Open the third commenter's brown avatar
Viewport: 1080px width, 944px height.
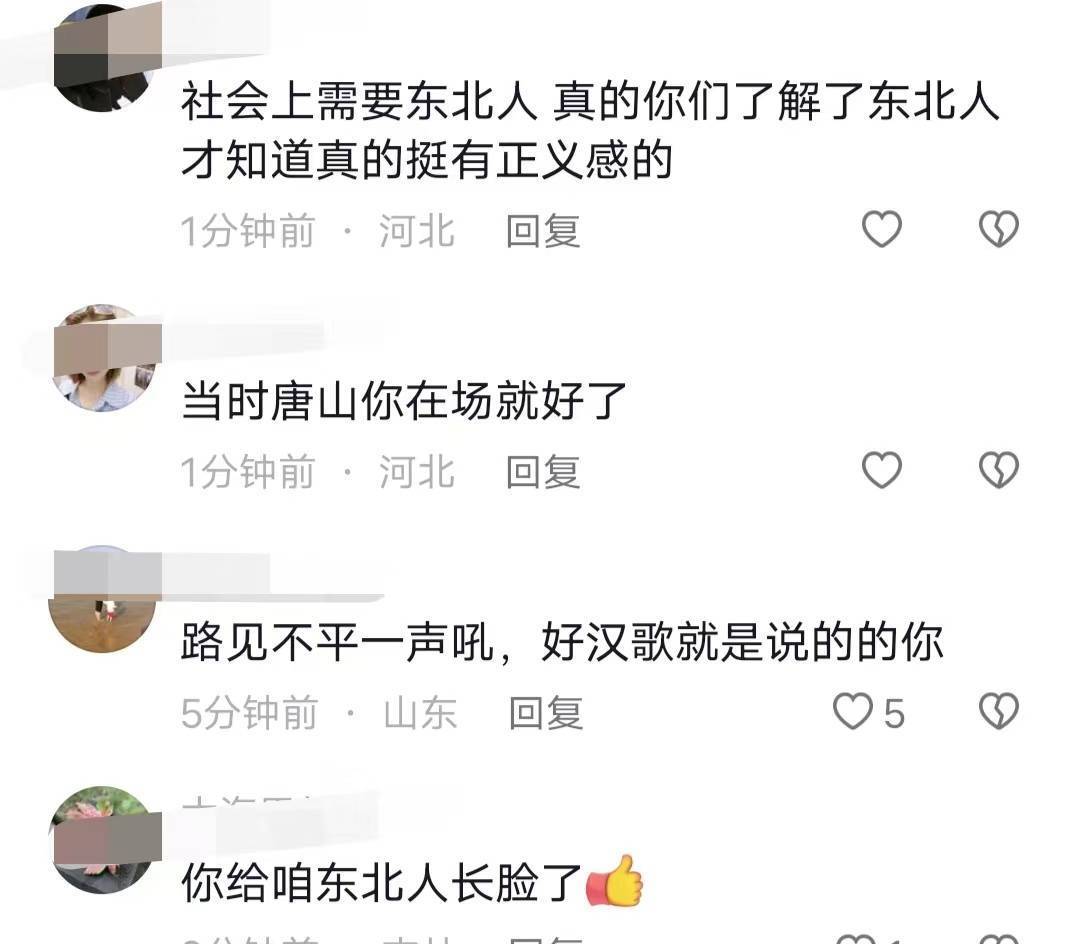[102, 600]
